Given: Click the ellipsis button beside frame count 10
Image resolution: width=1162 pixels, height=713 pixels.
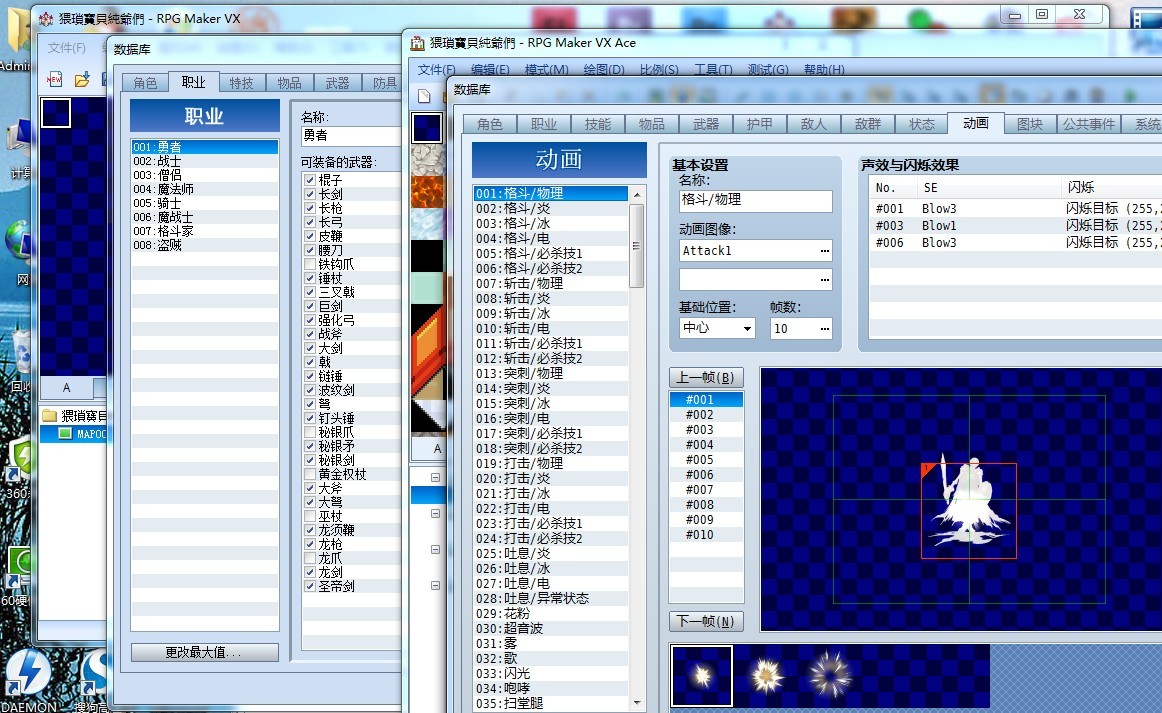Looking at the screenshot, I should click(824, 328).
